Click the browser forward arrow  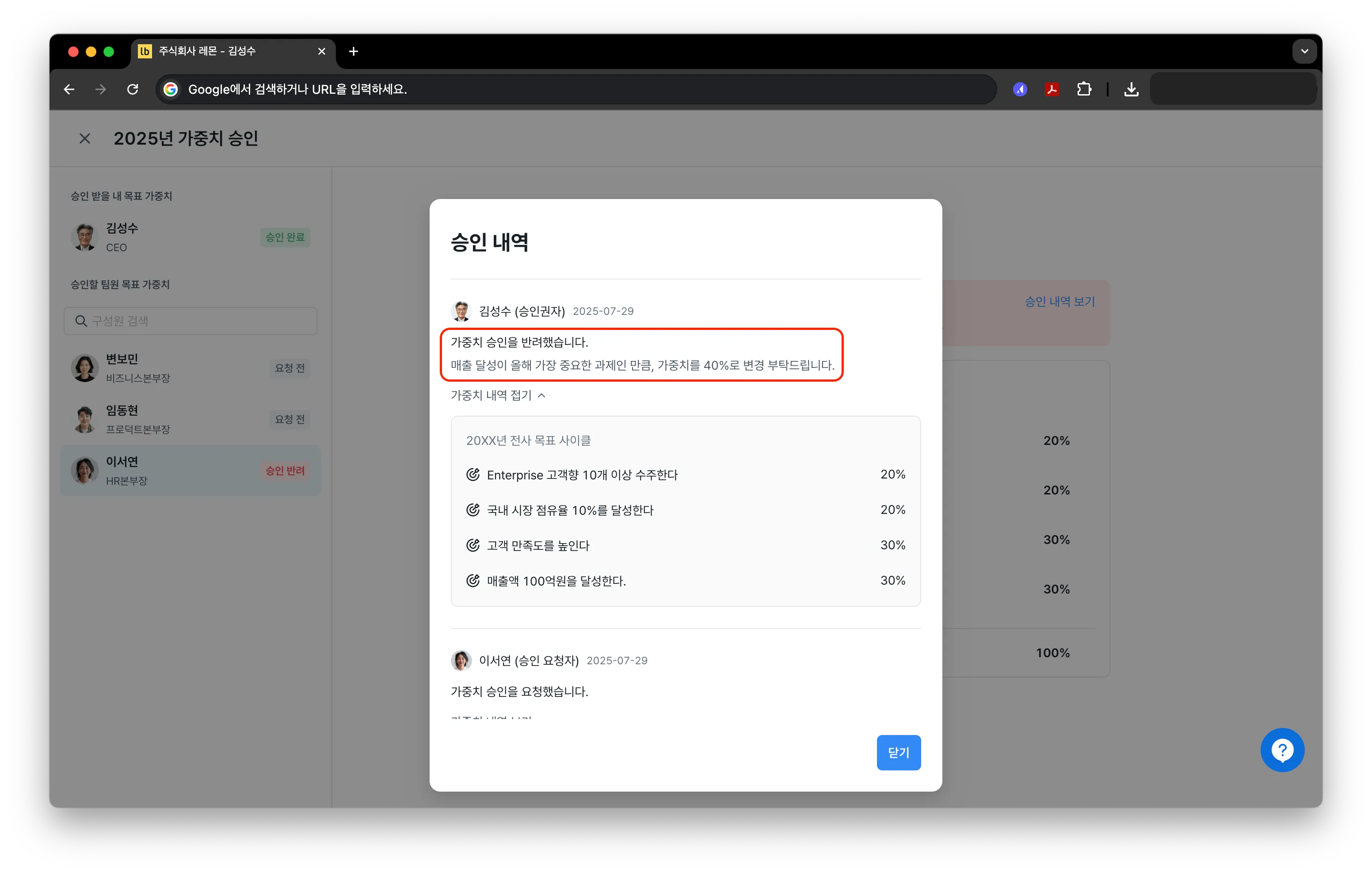101,89
